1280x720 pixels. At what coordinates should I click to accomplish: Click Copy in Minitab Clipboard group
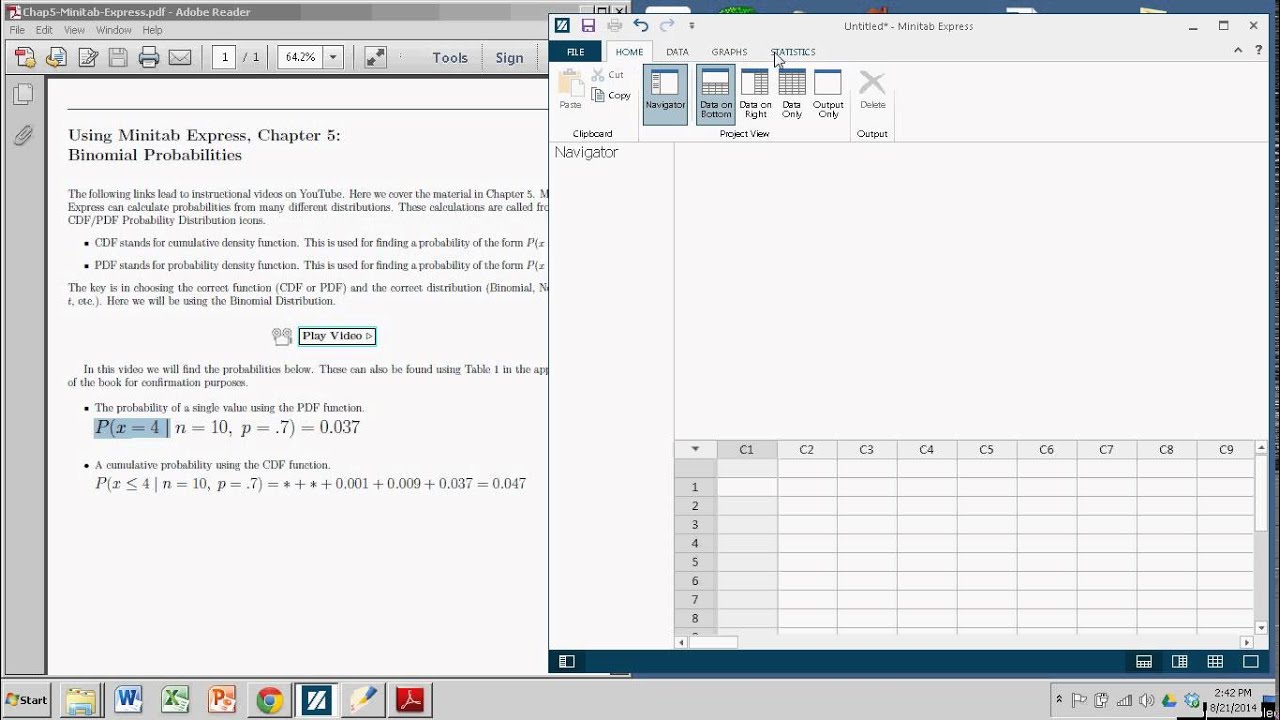point(611,95)
